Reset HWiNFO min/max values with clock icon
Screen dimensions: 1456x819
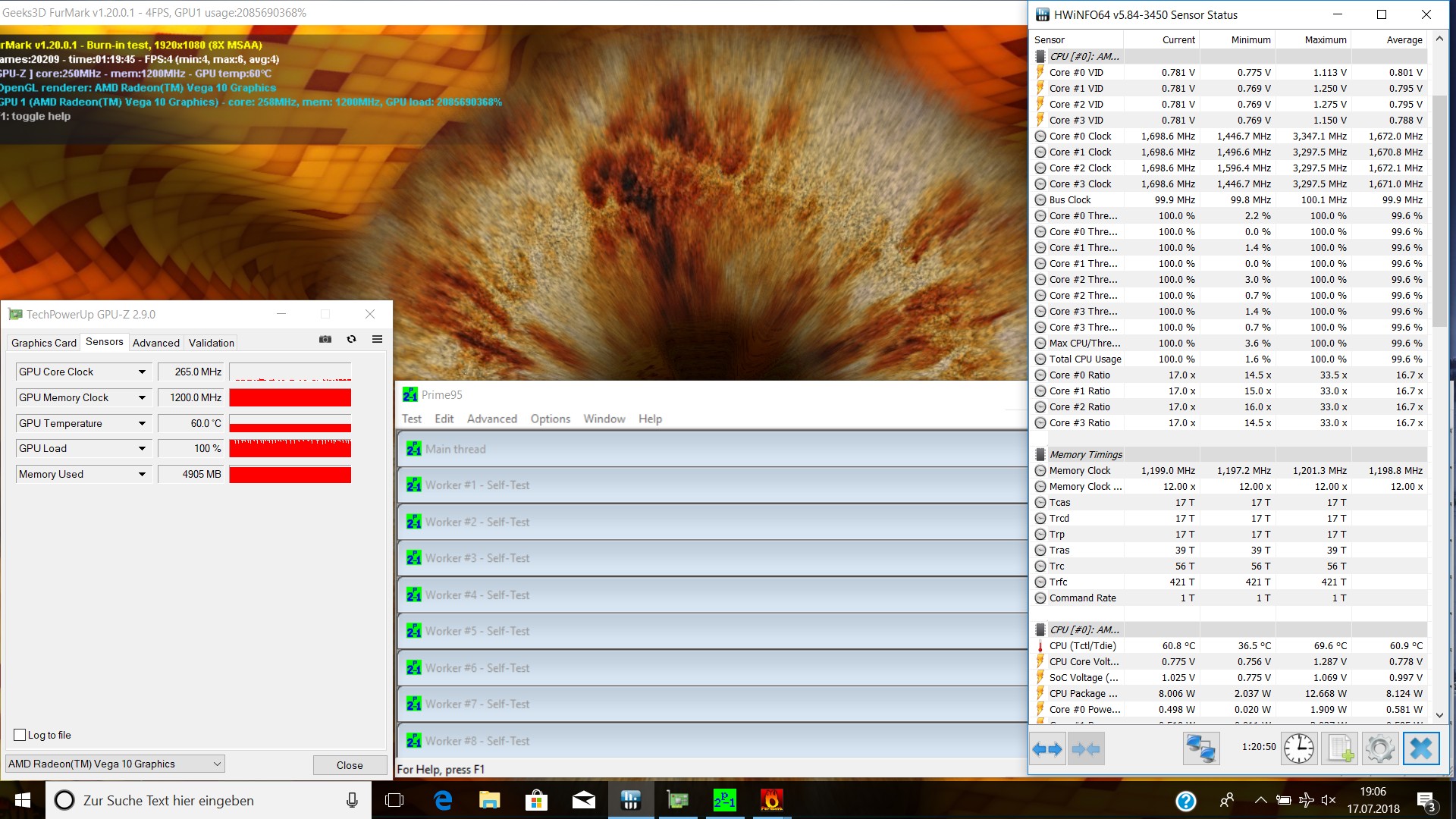(1299, 749)
